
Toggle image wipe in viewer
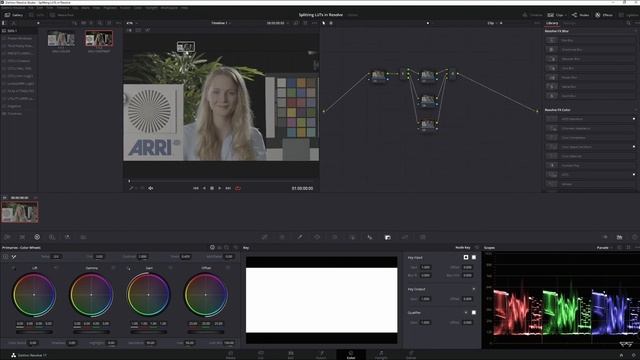[x=129, y=30]
